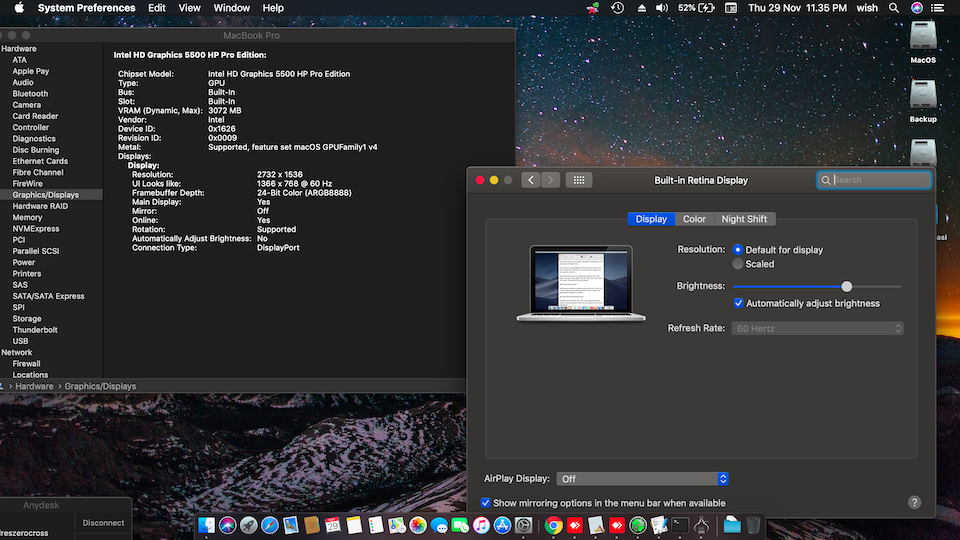Screen dimensions: 960x540
Task: Open Photos pinwheel icon in Dock
Action: click(418, 525)
